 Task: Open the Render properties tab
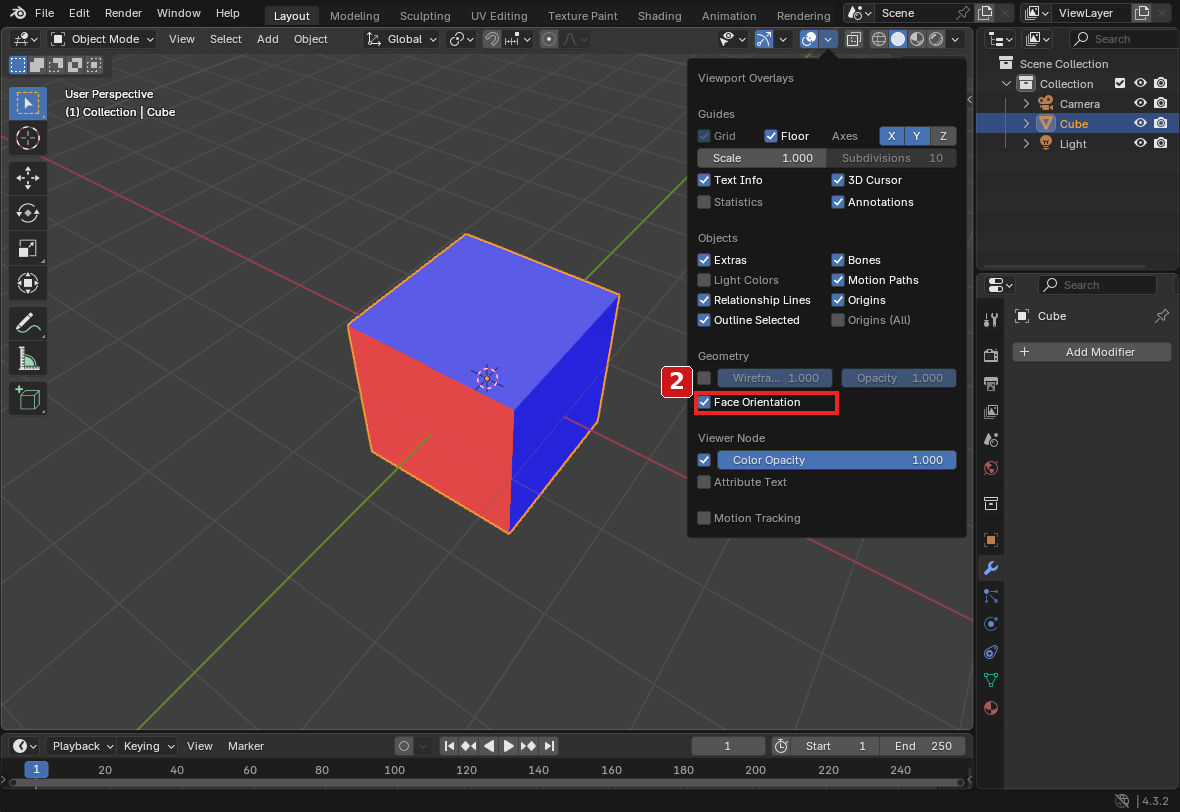(x=991, y=355)
